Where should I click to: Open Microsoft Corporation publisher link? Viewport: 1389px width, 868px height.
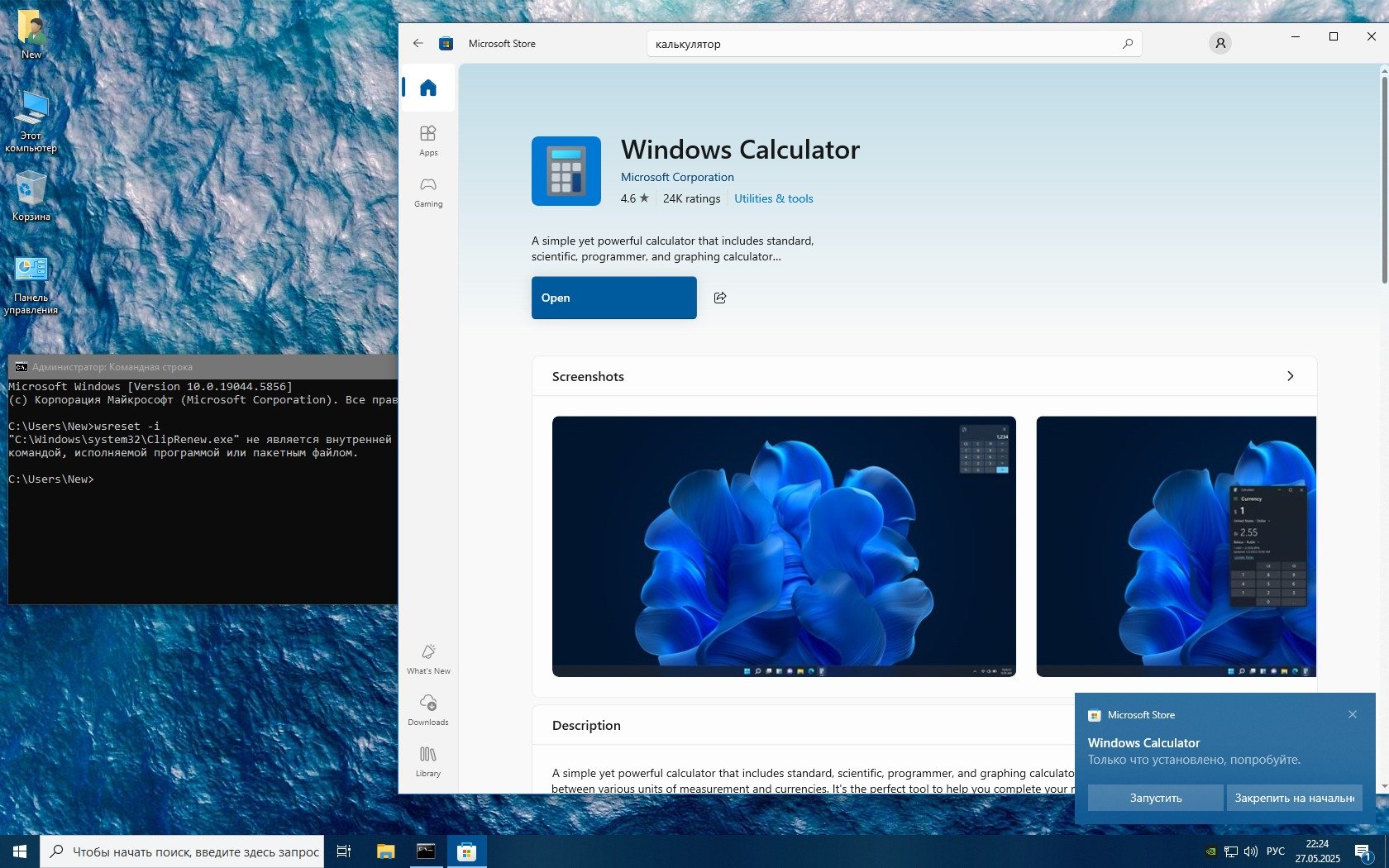point(677,177)
